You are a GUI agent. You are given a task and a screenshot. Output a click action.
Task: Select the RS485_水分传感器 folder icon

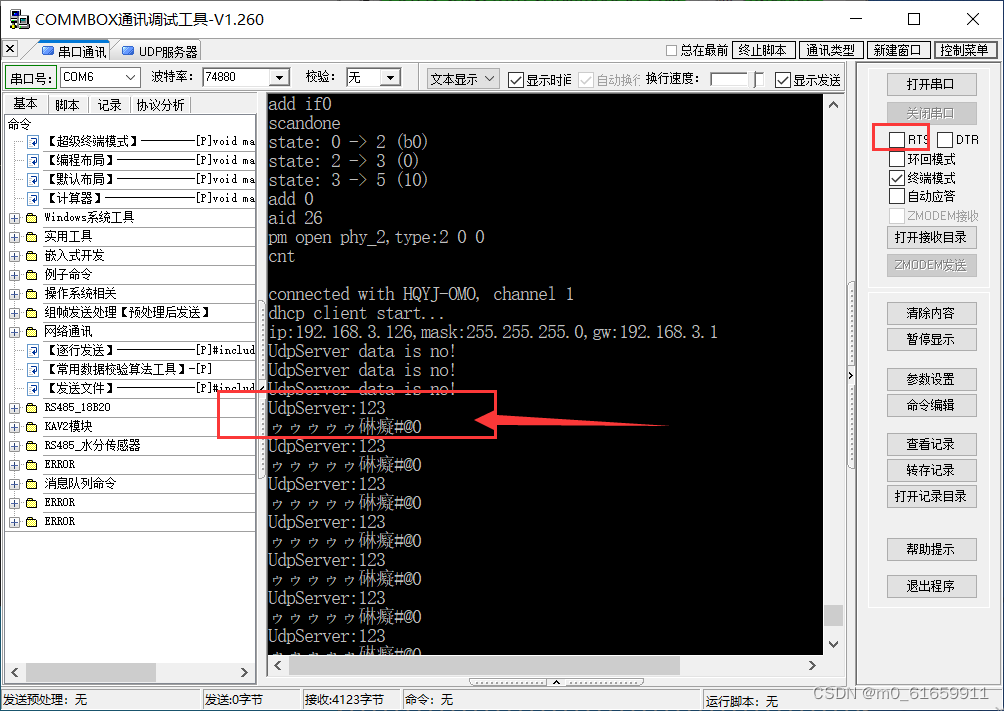pos(31,446)
